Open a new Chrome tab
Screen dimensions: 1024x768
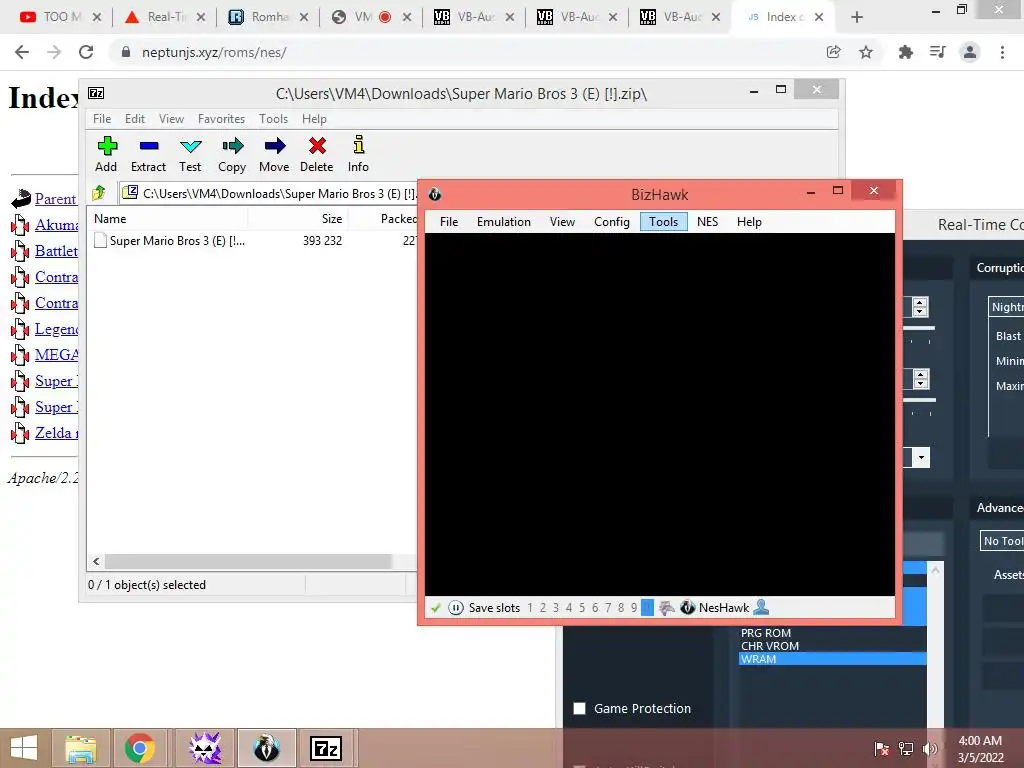(x=857, y=17)
